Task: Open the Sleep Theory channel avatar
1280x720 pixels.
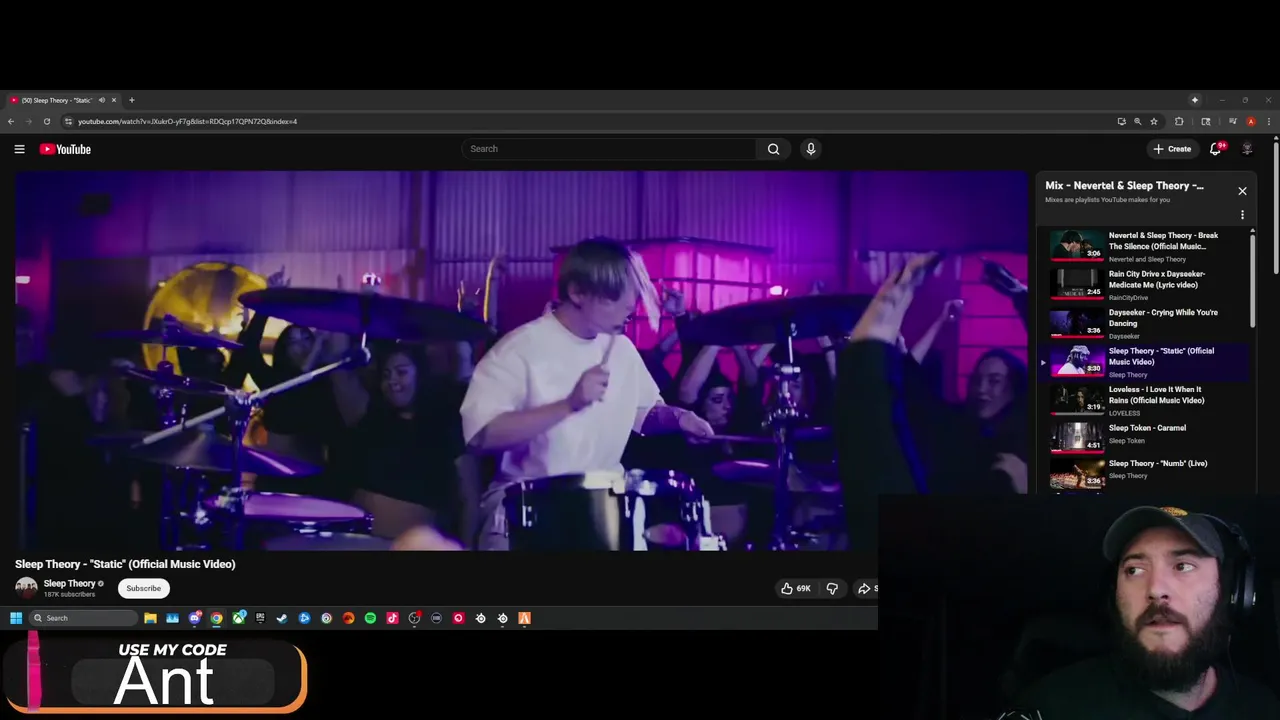Action: 26,588
